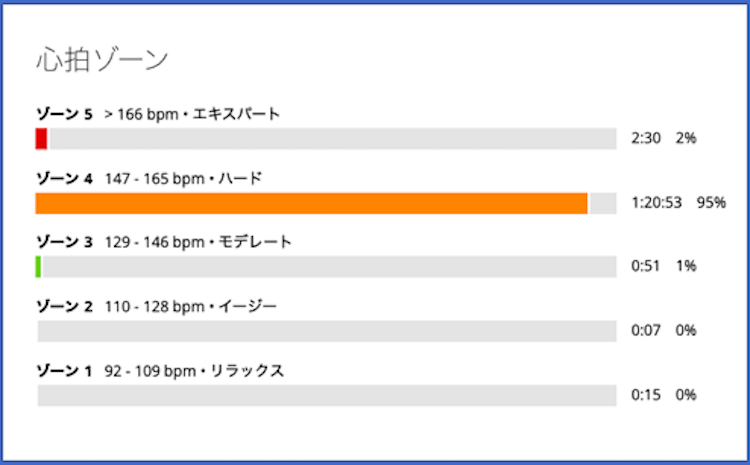The width and height of the screenshot is (750, 465).
Task: Click the empty Zone 2 progress bar
Action: (326, 331)
